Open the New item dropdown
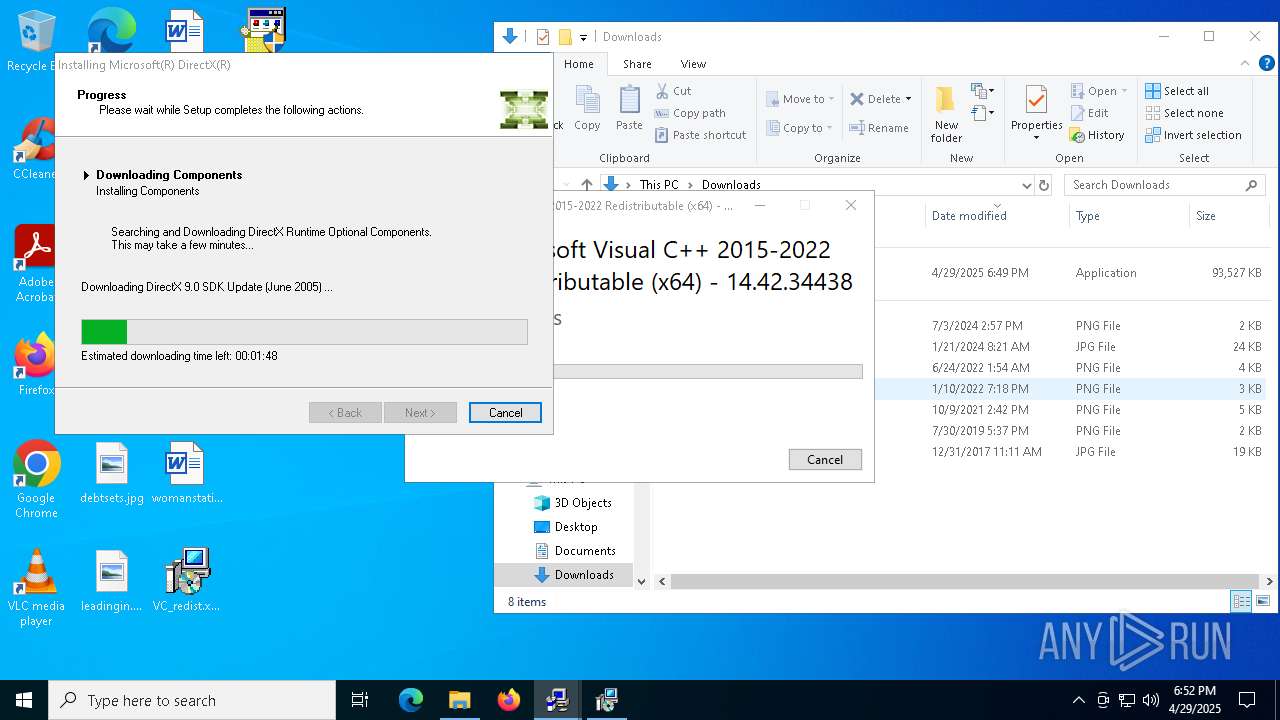 [x=983, y=92]
